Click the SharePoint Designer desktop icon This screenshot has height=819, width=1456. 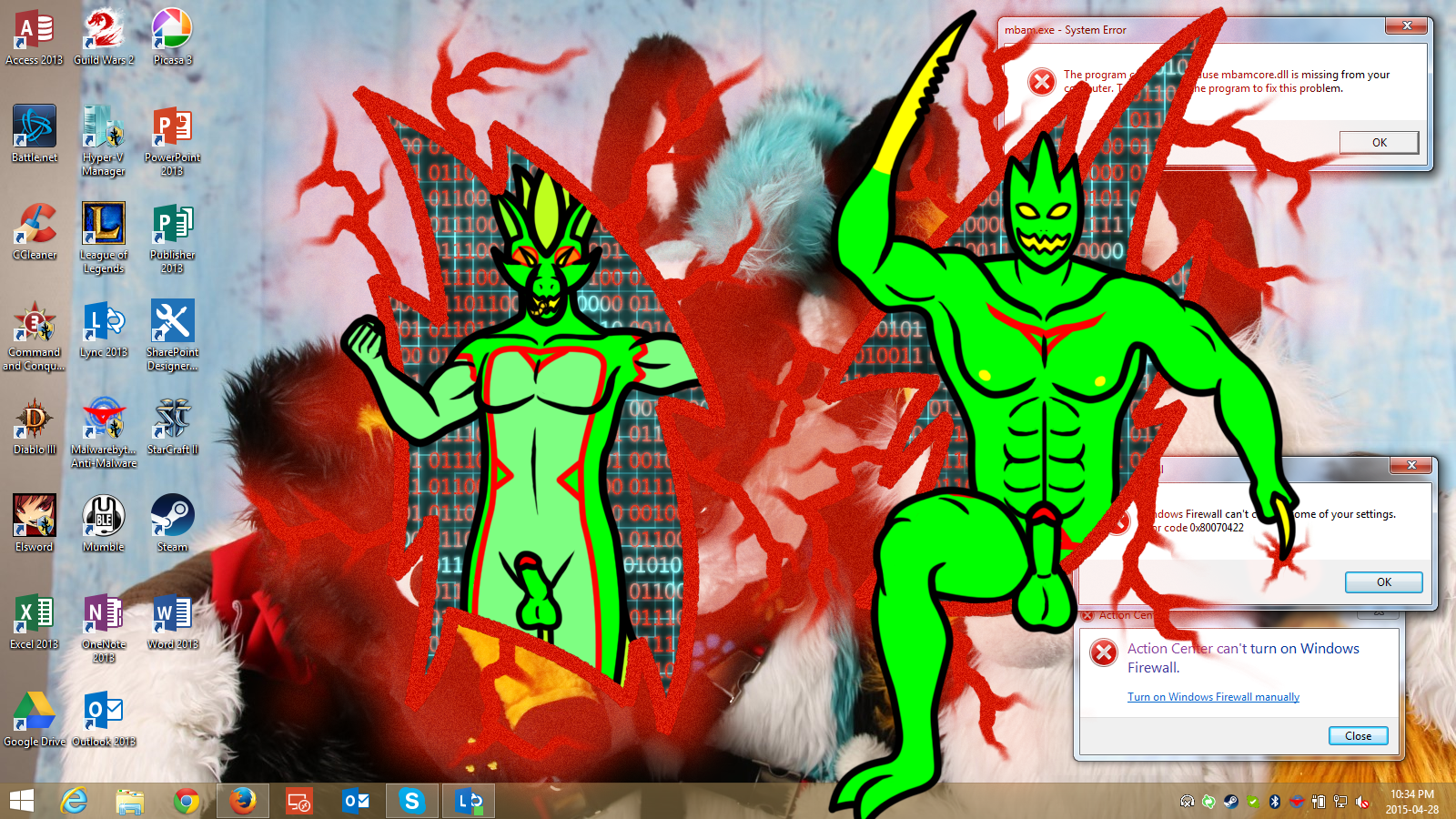point(172,335)
